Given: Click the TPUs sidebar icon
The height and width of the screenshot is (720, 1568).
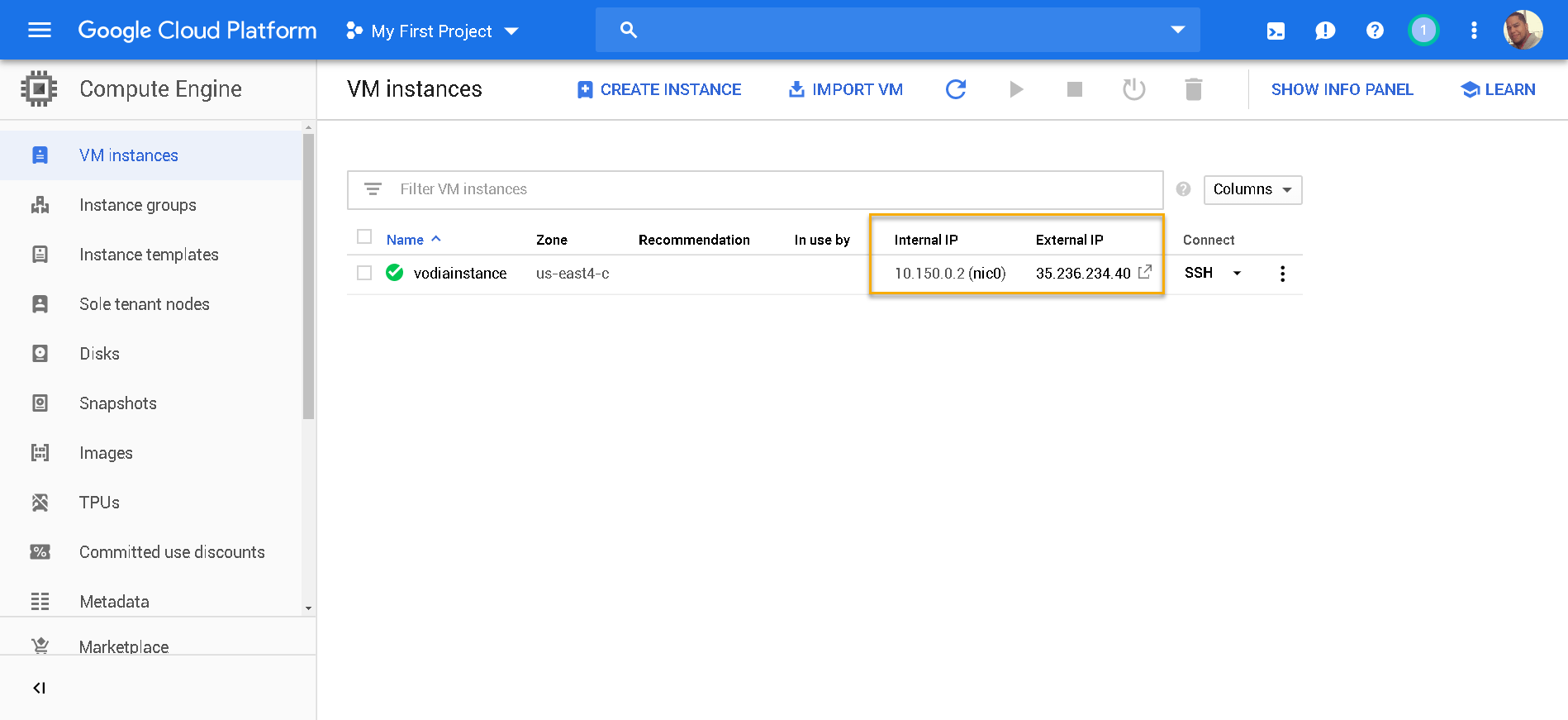Looking at the screenshot, I should 40,503.
